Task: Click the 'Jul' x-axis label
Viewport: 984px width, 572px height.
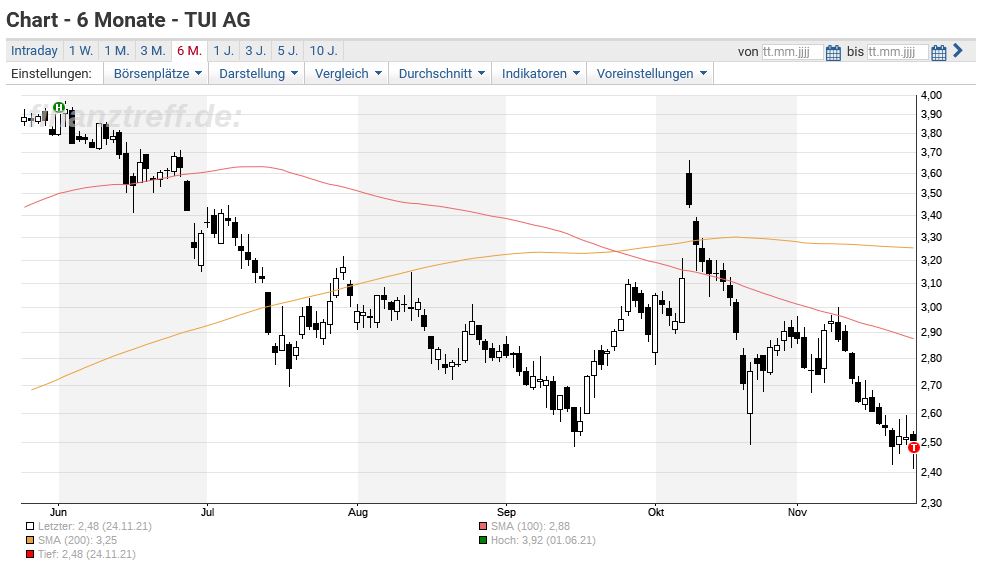Action: [207, 512]
